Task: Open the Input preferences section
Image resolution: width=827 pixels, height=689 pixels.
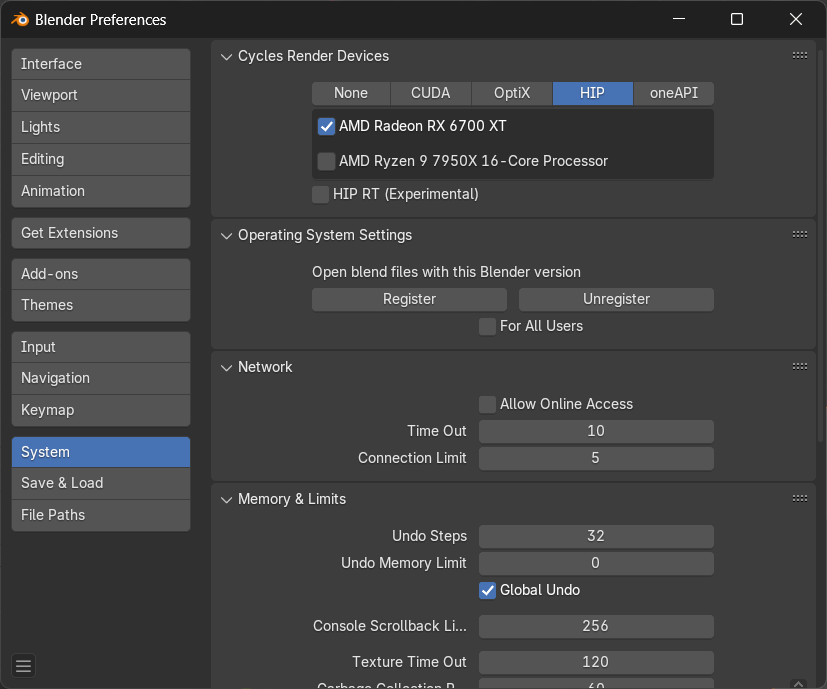Action: (x=101, y=347)
